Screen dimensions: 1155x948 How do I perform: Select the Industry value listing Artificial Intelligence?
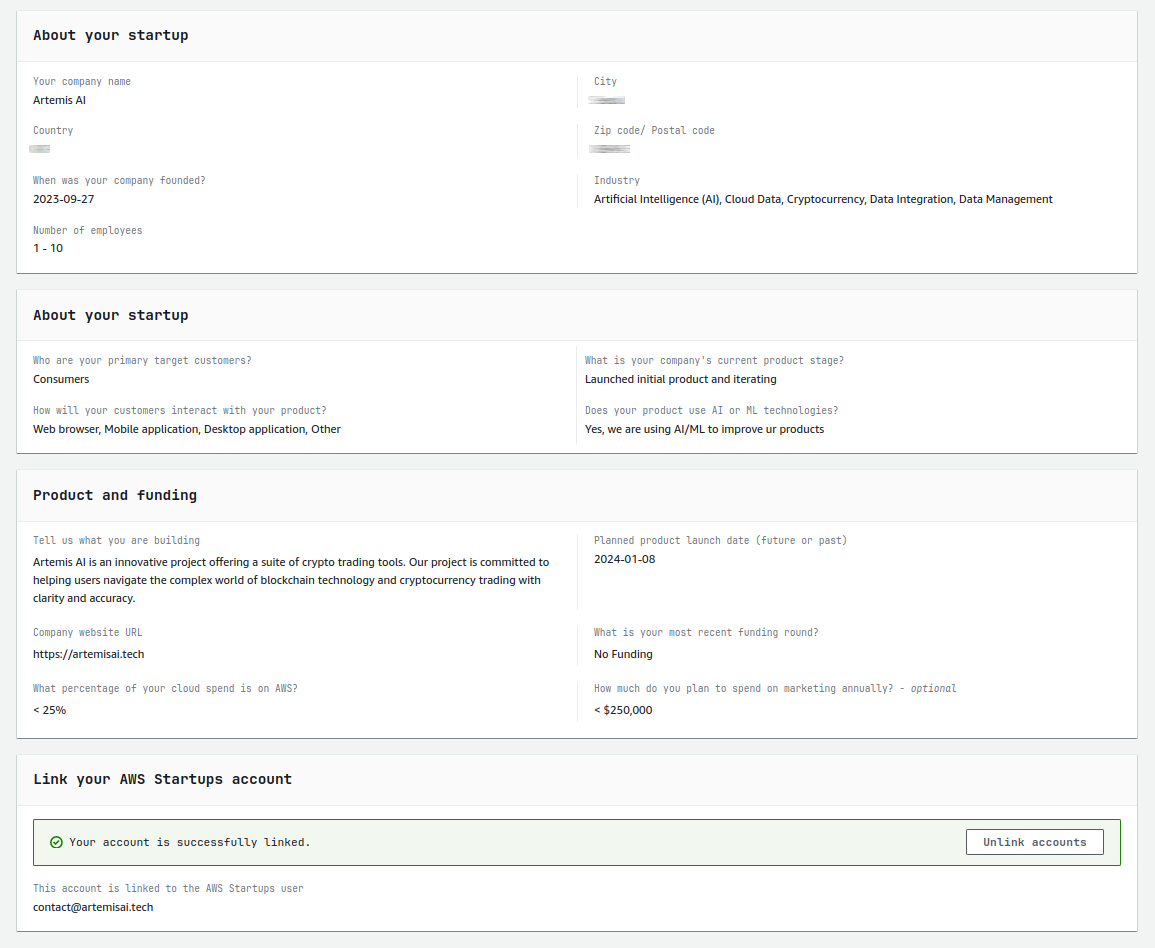pyautogui.click(x=823, y=199)
